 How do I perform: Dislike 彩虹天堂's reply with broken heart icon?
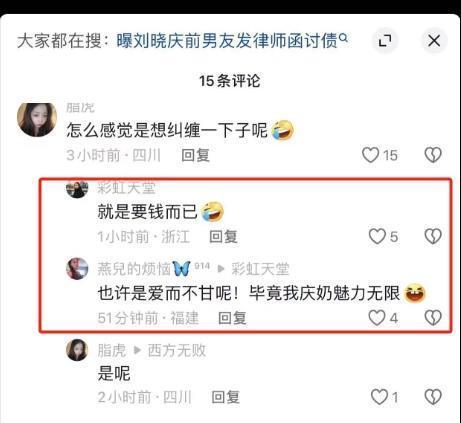pos(433,236)
